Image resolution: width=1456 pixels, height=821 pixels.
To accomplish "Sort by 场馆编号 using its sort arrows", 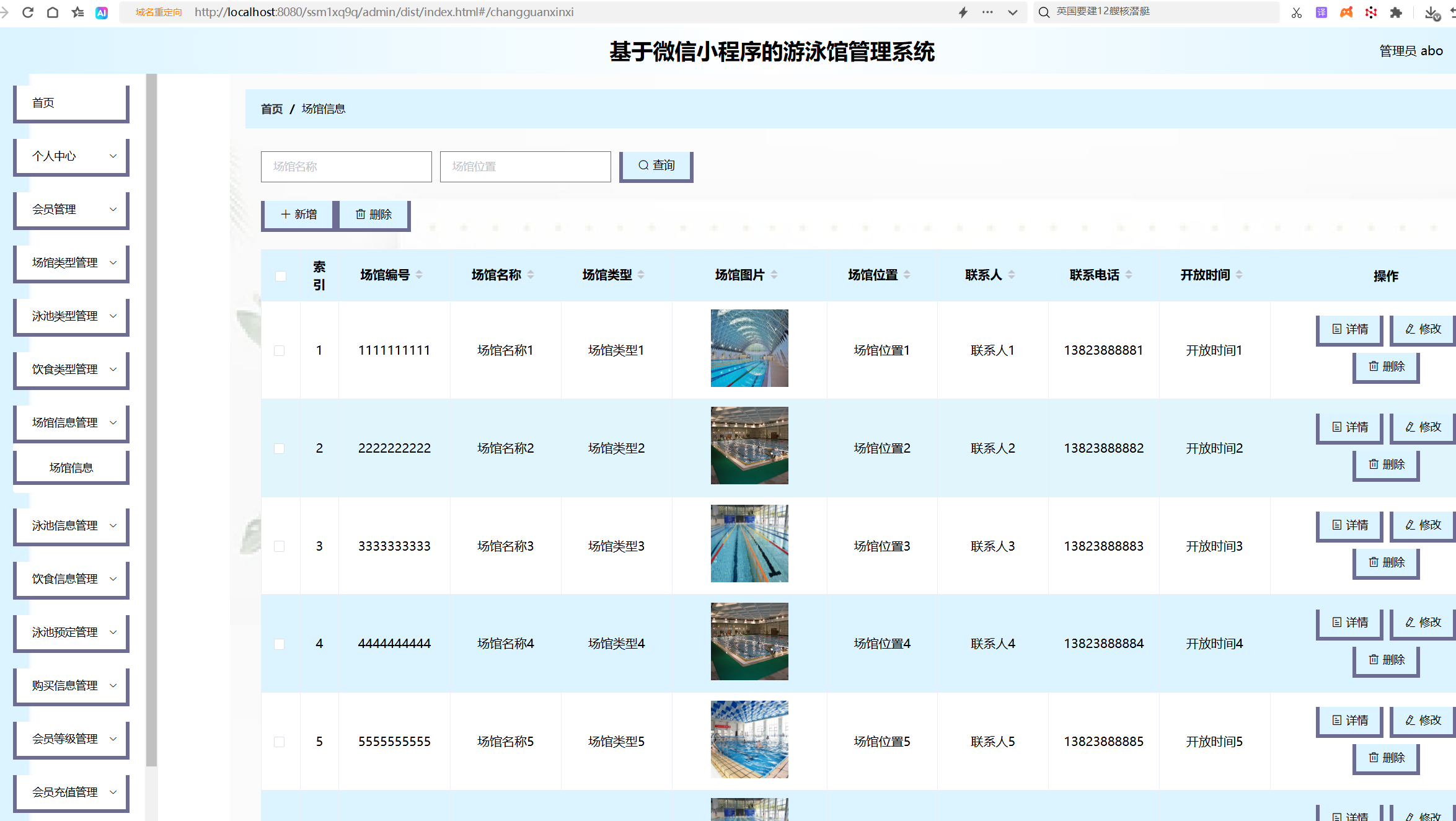I will 420,274.
